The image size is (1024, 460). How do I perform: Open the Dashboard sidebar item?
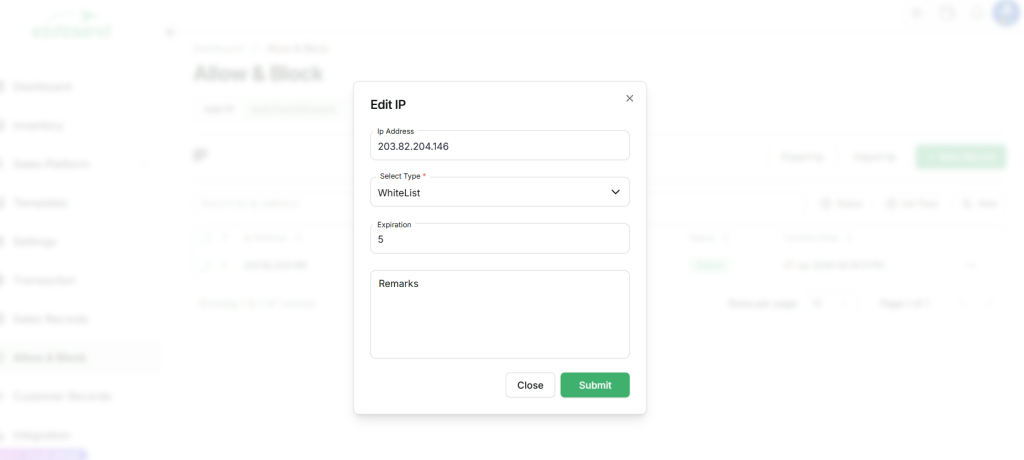[x=42, y=87]
